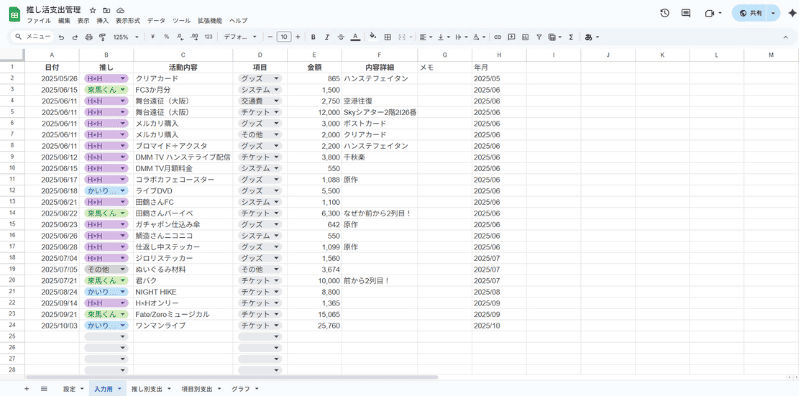The image size is (799, 396).
Task: Open the その他 chip dropdown in cell B19
Action: pos(123,269)
